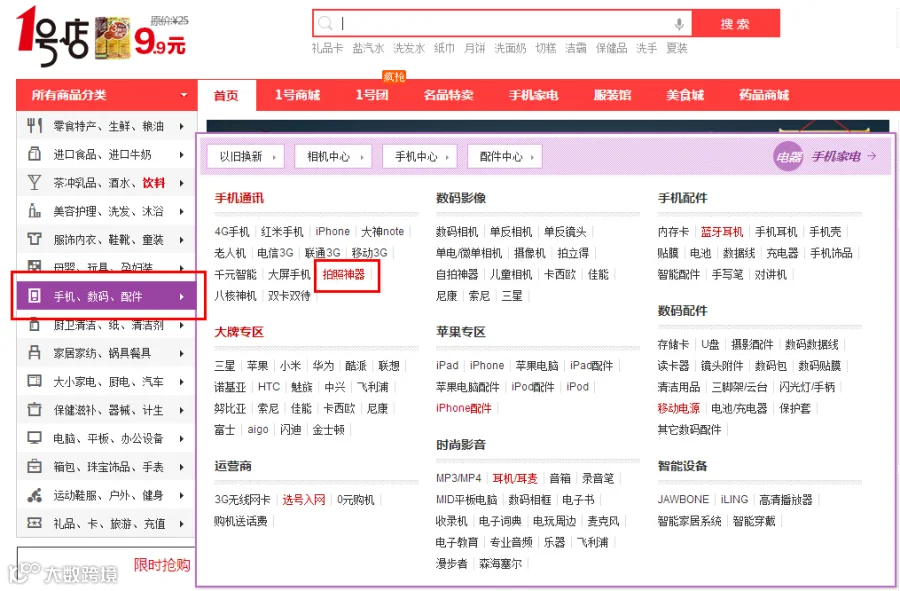This screenshot has width=900, height=591.
Task: Open the 数码相机 link
Action: (457, 232)
